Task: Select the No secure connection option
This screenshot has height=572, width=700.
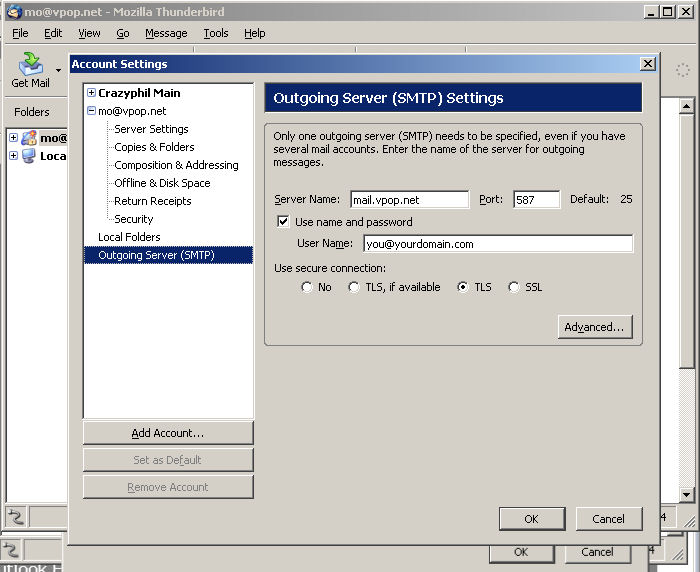Action: (307, 287)
